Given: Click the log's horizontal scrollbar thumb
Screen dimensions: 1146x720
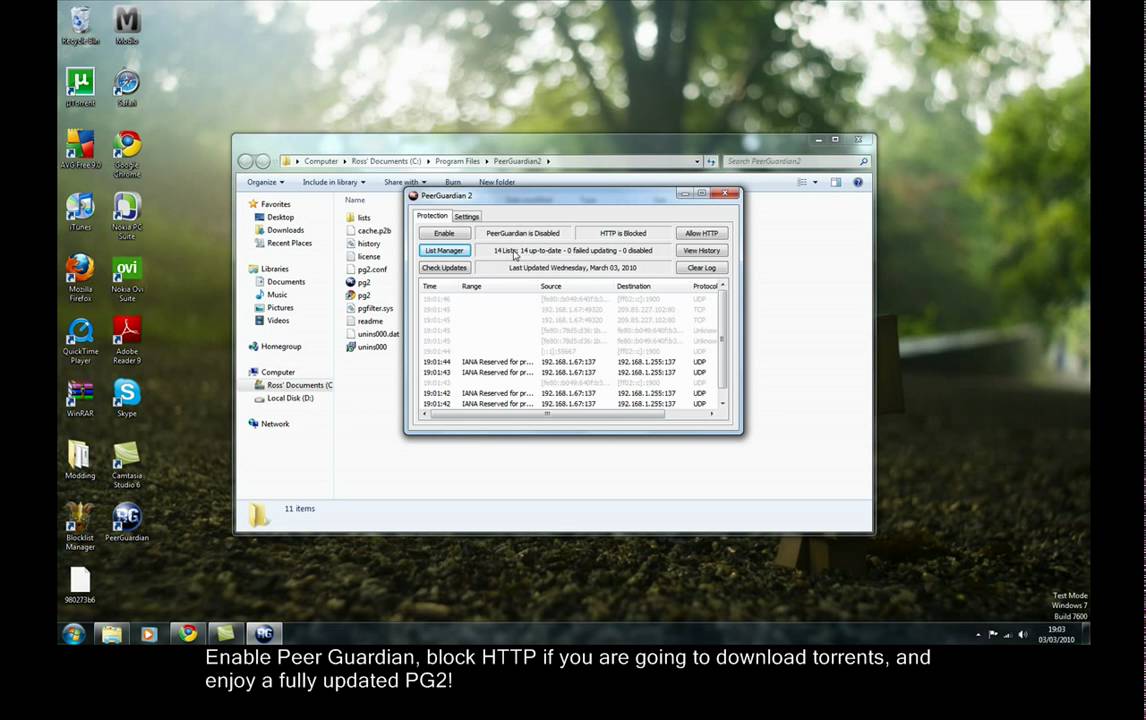Looking at the screenshot, I should (x=547, y=414).
